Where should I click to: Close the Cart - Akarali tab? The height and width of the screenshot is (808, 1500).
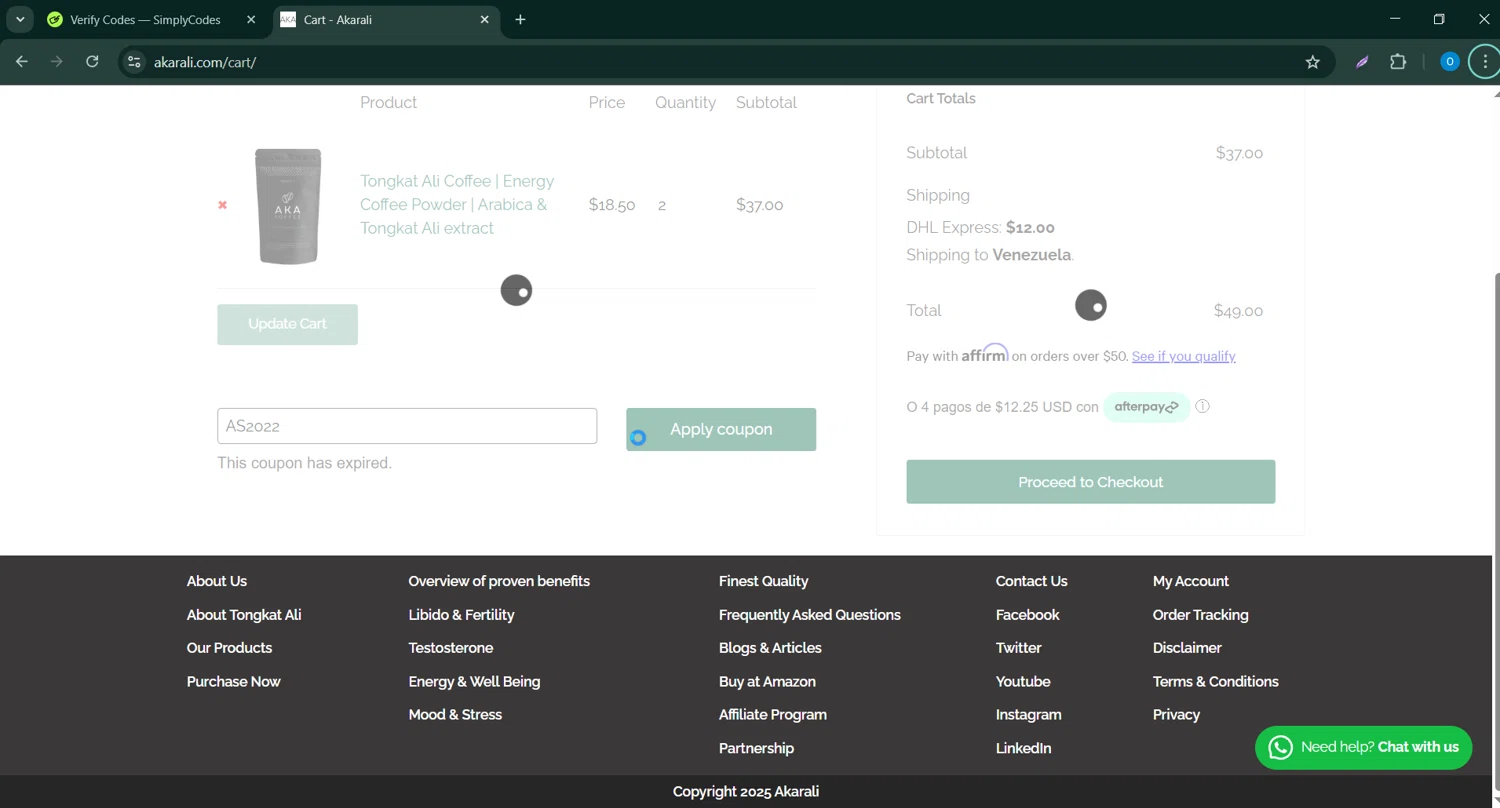tap(484, 19)
